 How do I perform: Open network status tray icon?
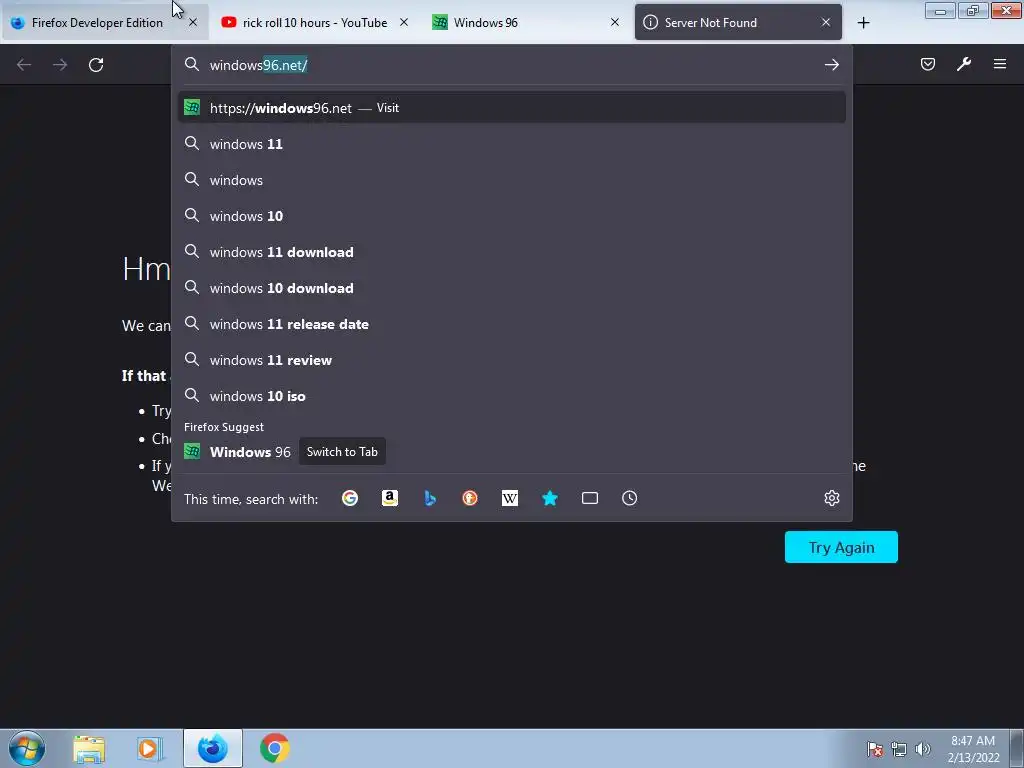coord(899,749)
